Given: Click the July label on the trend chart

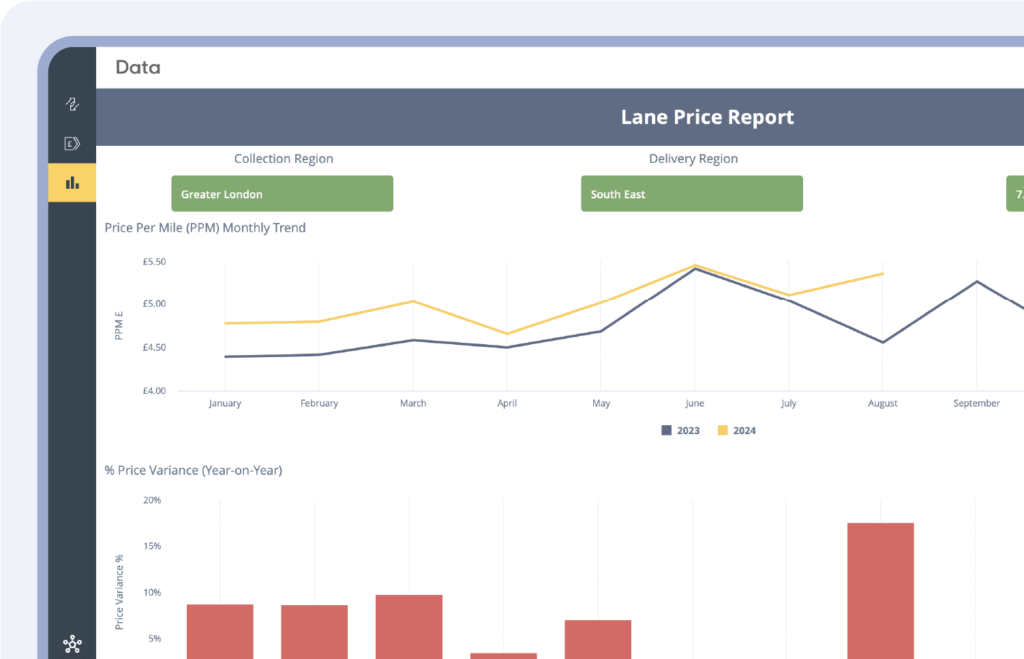Looking at the screenshot, I should click(788, 403).
